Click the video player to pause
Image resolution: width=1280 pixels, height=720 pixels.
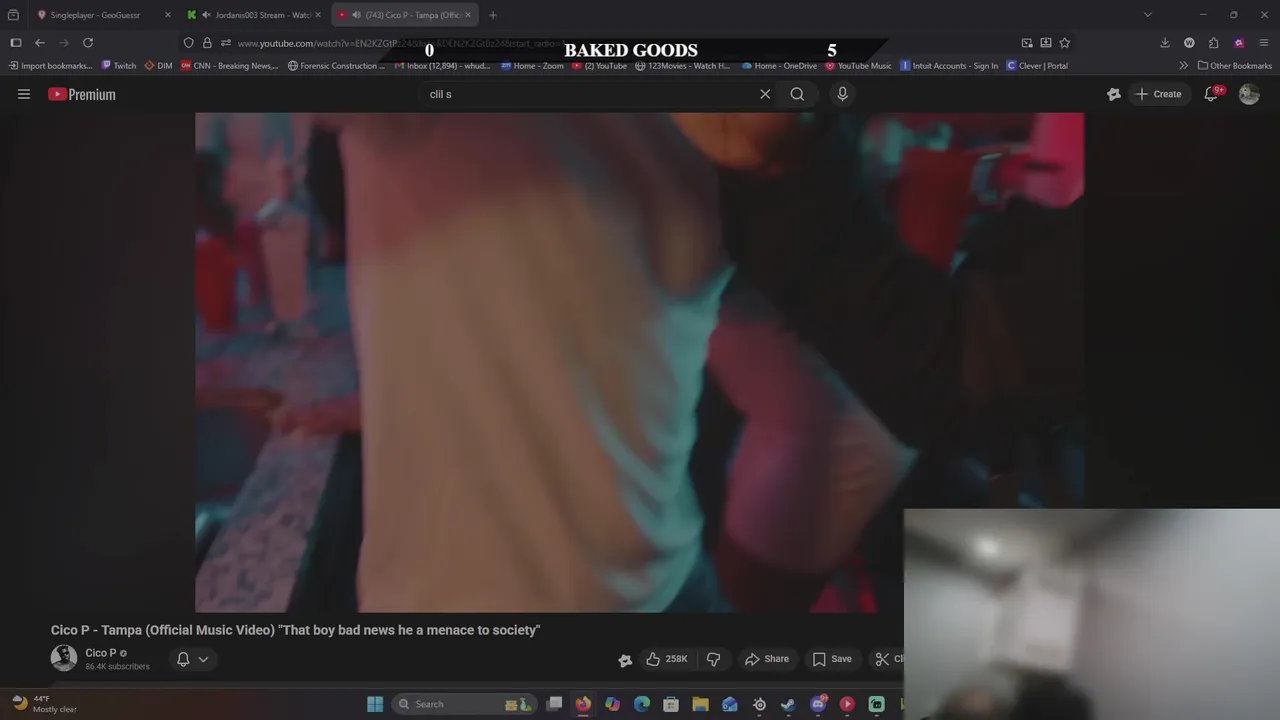tap(639, 362)
